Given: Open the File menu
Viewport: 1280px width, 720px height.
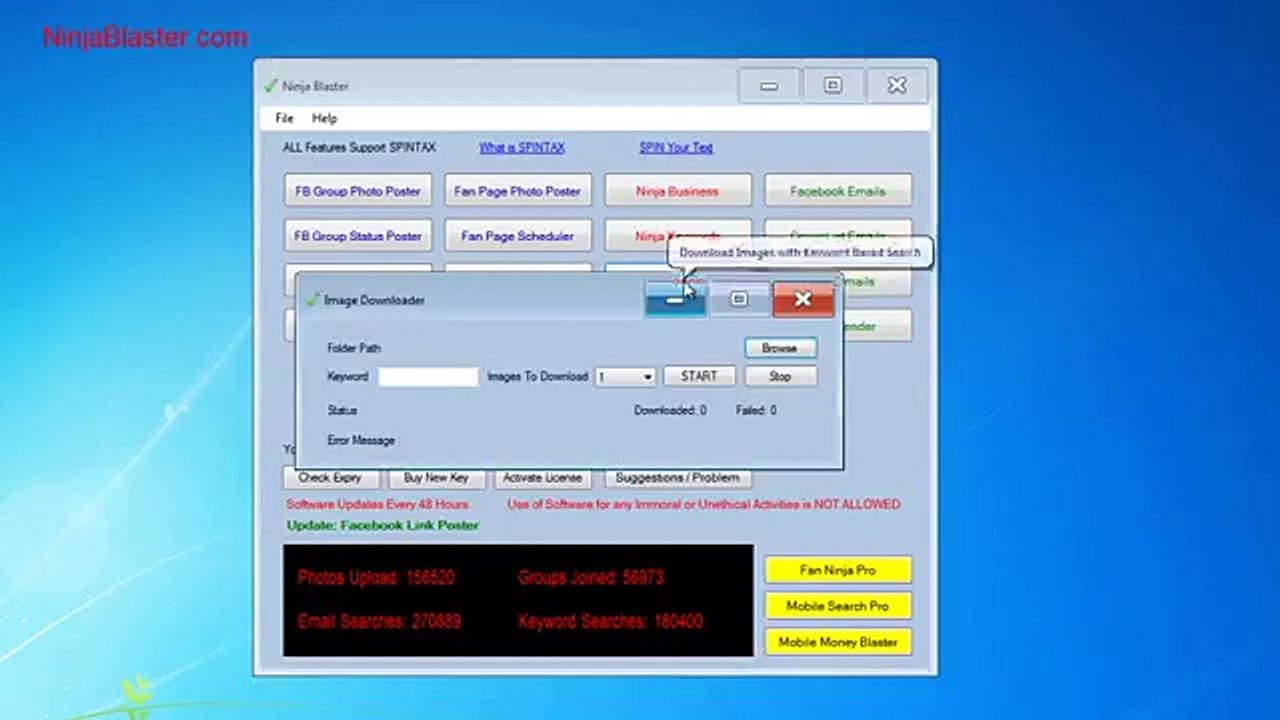Looking at the screenshot, I should coord(284,118).
